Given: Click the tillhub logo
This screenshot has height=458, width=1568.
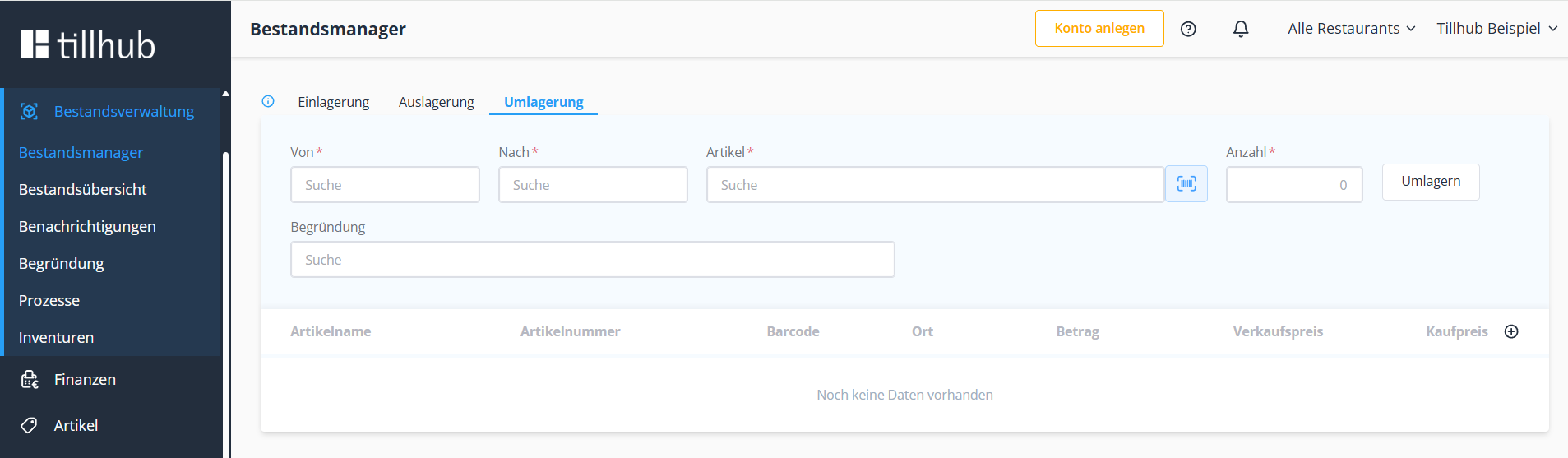Looking at the screenshot, I should (88, 44).
